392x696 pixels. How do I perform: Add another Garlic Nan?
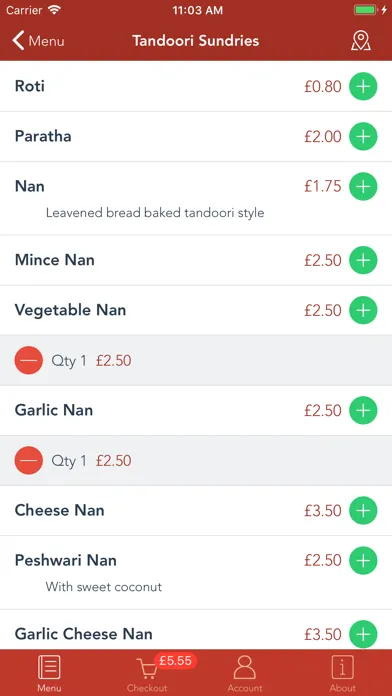point(363,410)
